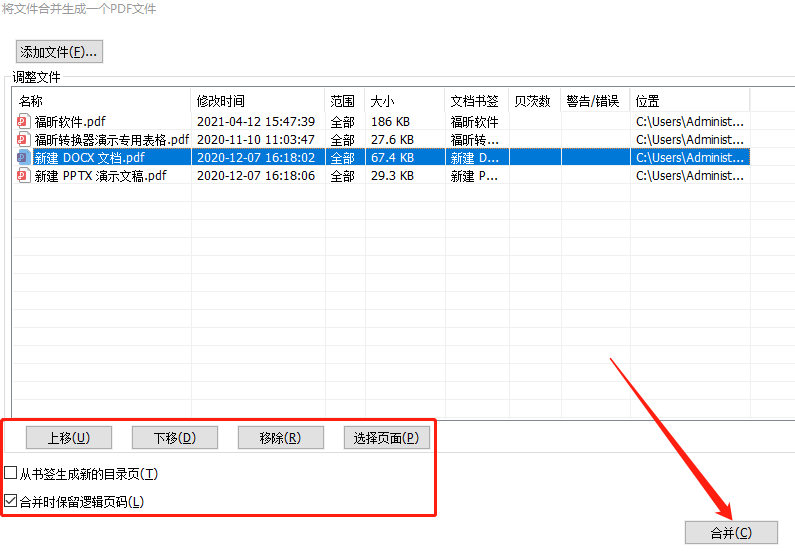
Task: Select the file 福昕转换器演示专用表格.pdf
Action: point(112,139)
